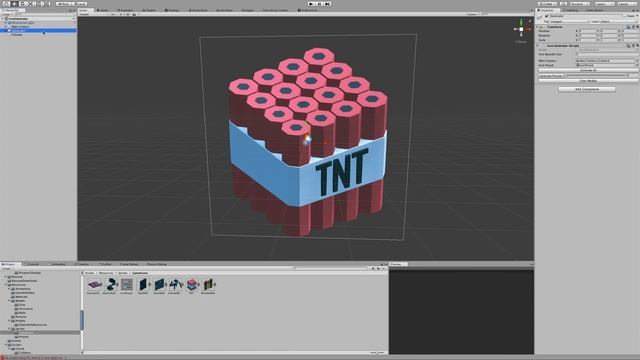Open the Layout dropdown in the top bar

[627, 4]
